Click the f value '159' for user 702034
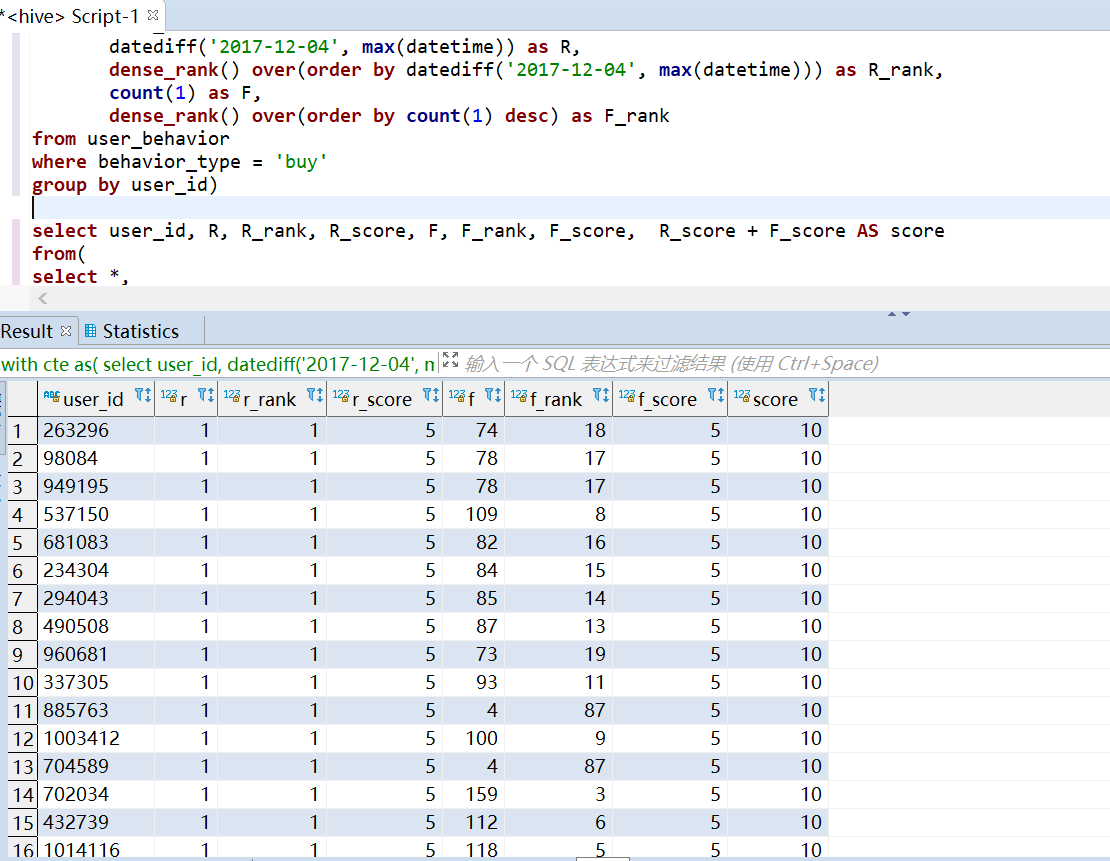 click(x=473, y=794)
